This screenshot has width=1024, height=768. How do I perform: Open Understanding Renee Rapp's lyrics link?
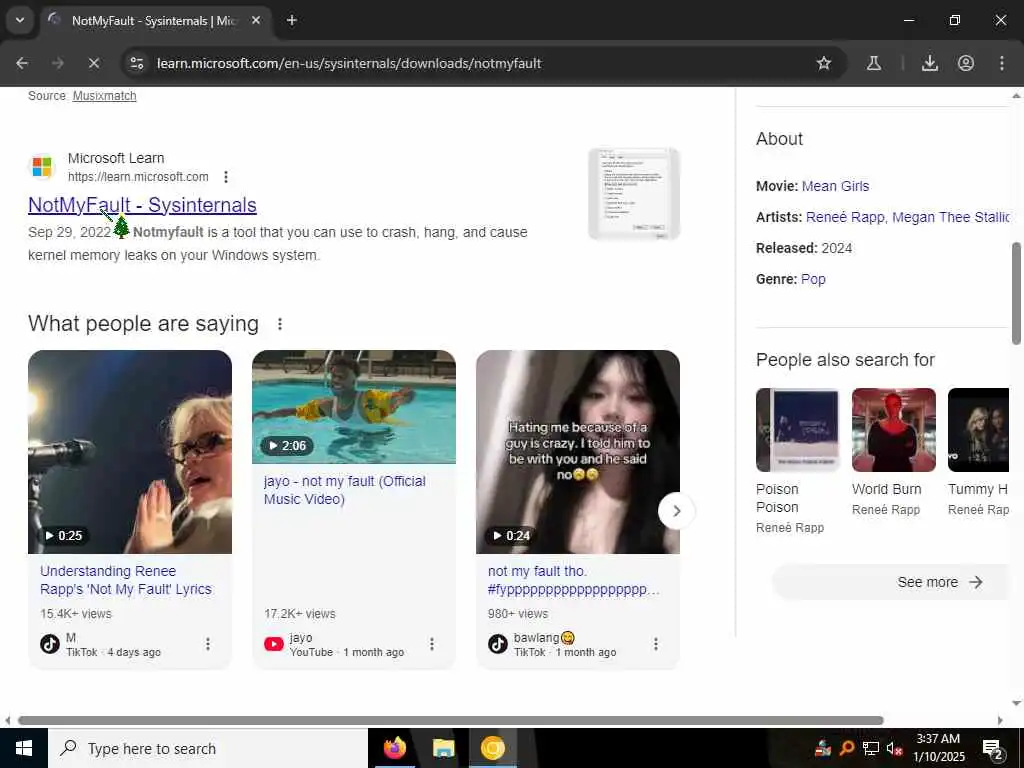[126, 580]
